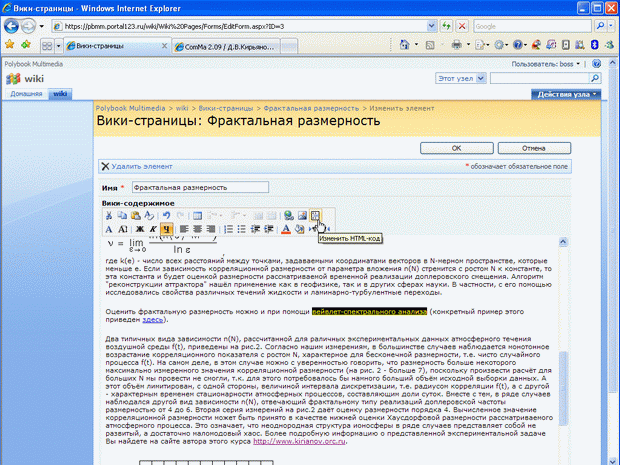This screenshot has height=465, width=620.
Task: Click the Вики-страницы breadcrumb link
Action: [x=226, y=108]
